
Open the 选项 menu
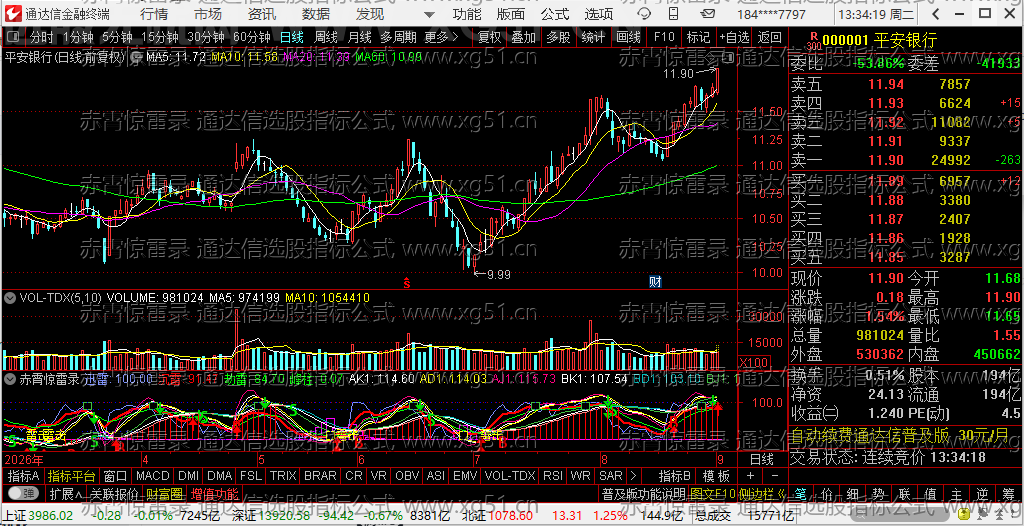[598, 14]
